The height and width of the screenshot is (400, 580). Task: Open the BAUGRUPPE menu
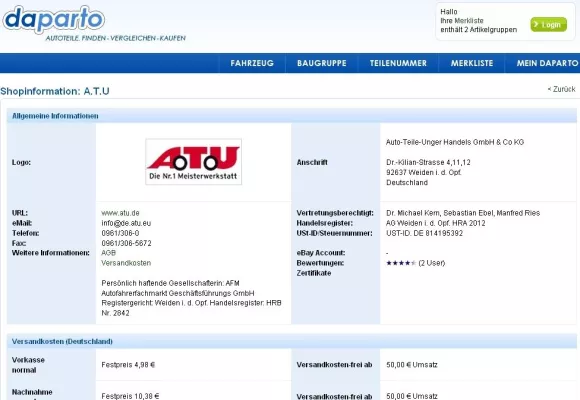pos(321,63)
